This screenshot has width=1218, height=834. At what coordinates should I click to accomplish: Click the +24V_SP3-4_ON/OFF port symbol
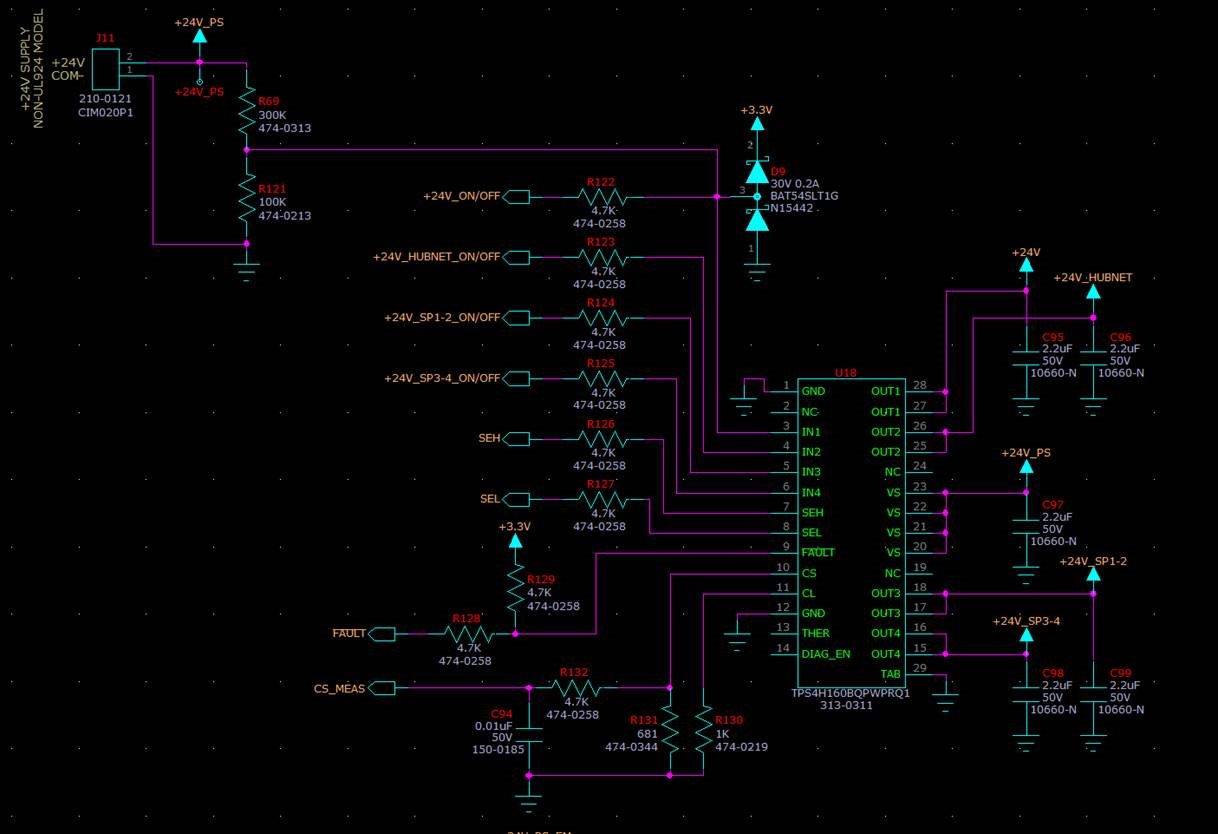[516, 378]
